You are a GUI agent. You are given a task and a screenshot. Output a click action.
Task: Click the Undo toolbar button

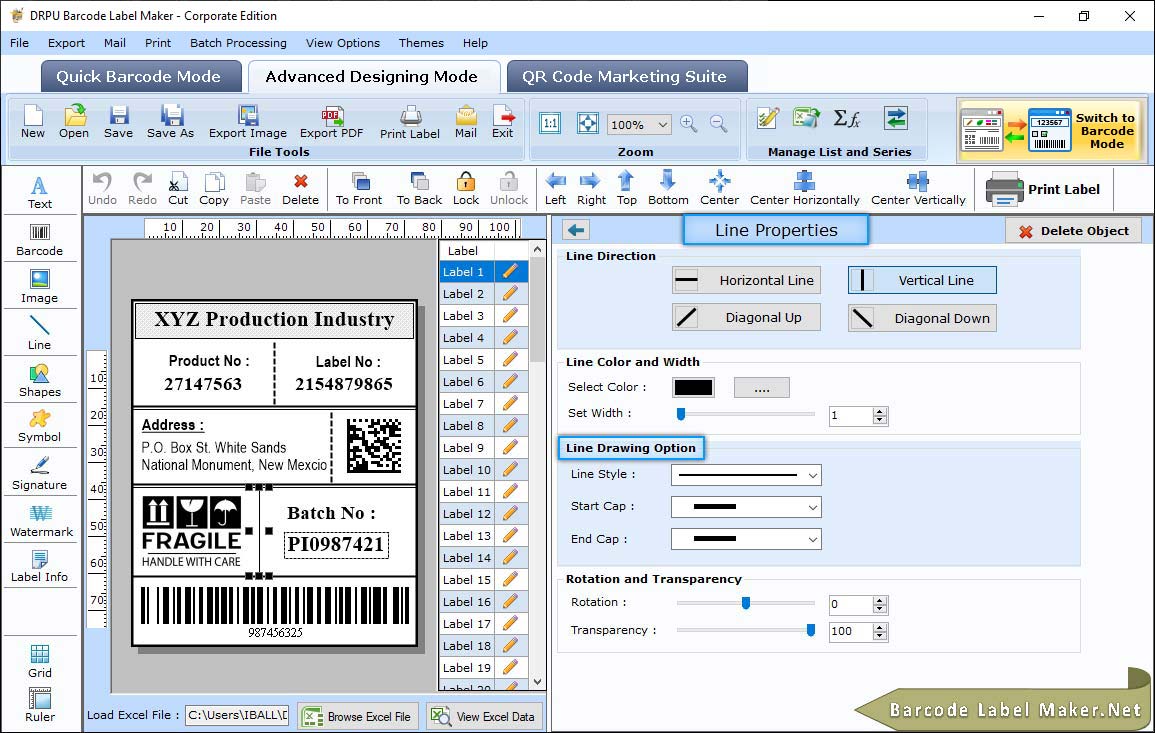pyautogui.click(x=102, y=189)
